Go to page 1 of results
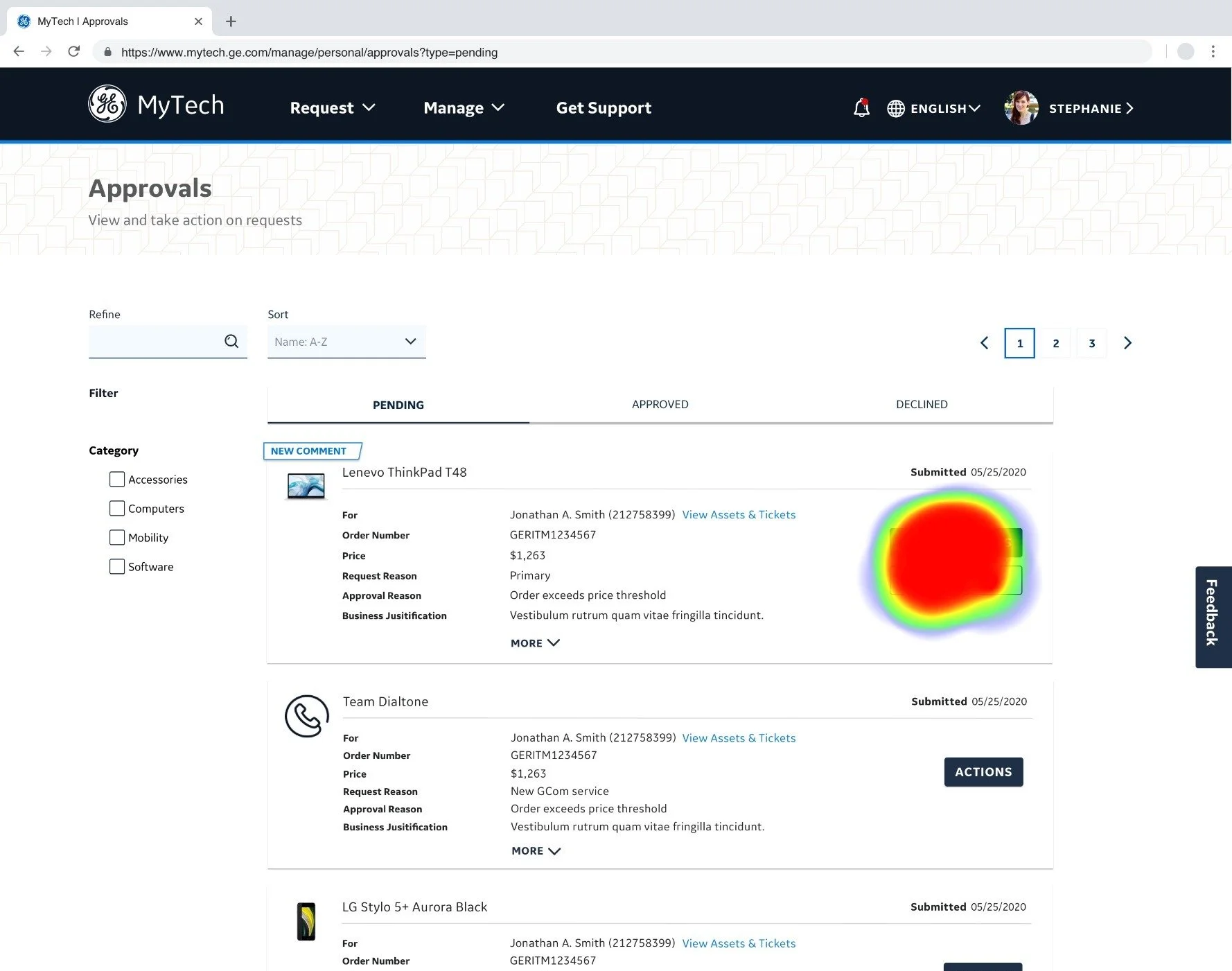Viewport: 1232px width, 971px height. point(1019,343)
